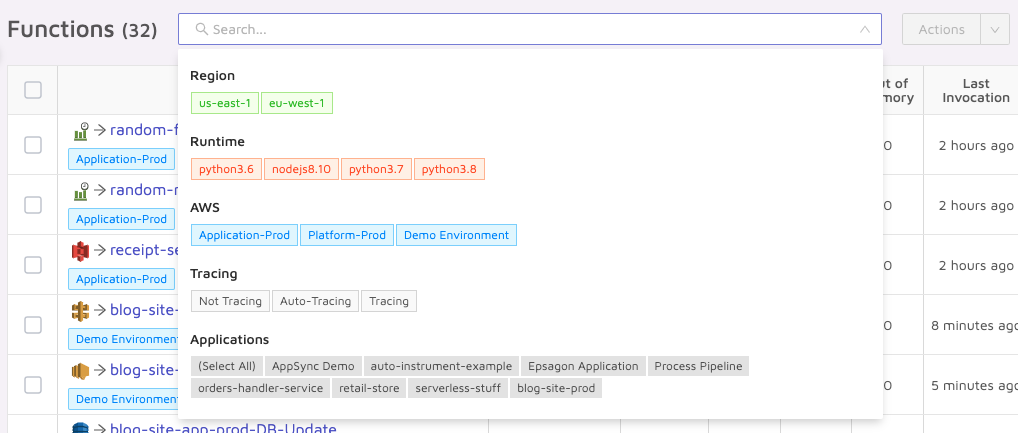Screen dimensions: 1018x433
Task: Select the Tracing filter tag
Action: coord(389,301)
